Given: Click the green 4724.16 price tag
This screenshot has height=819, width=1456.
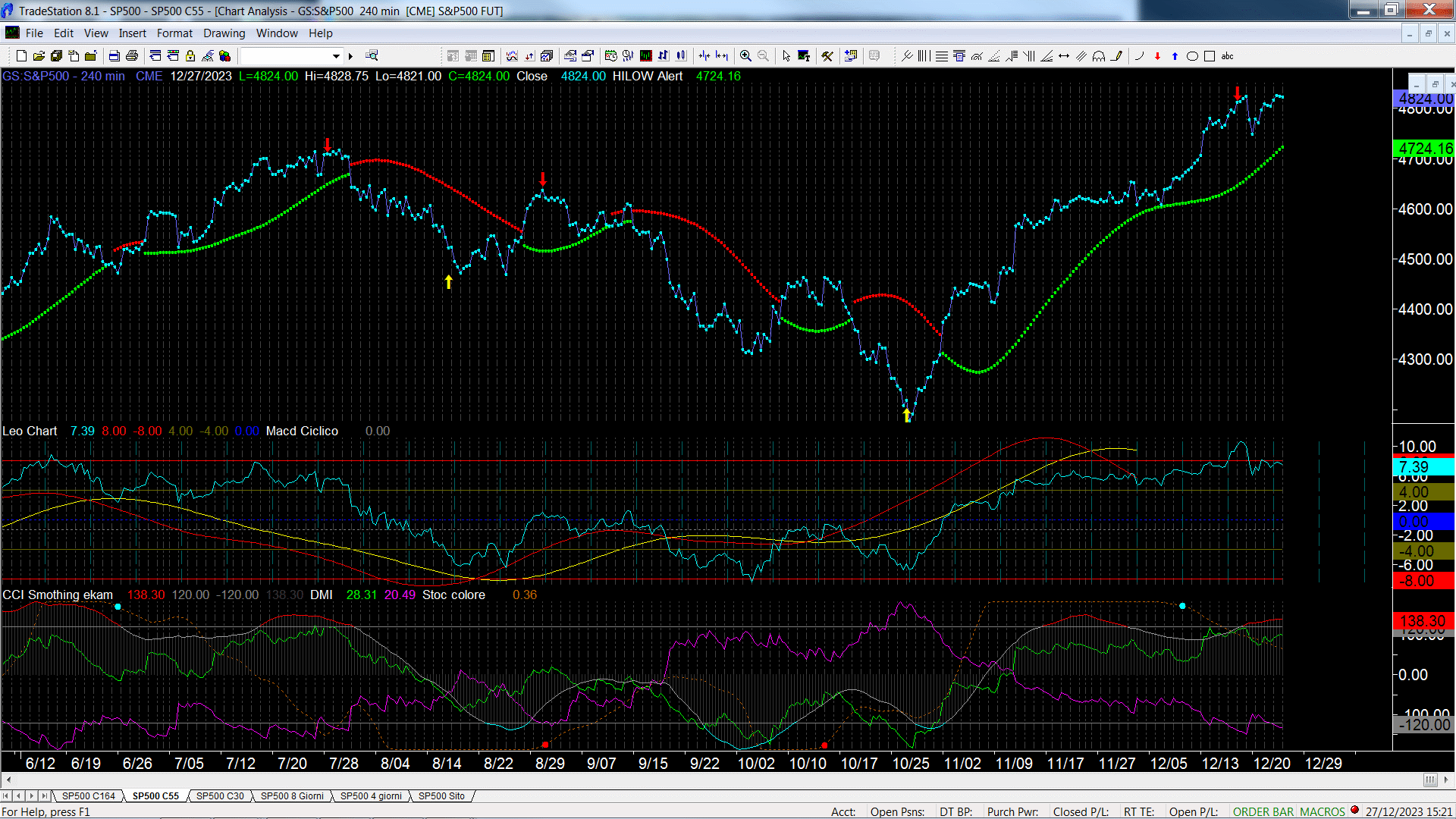Looking at the screenshot, I should (x=1424, y=149).
